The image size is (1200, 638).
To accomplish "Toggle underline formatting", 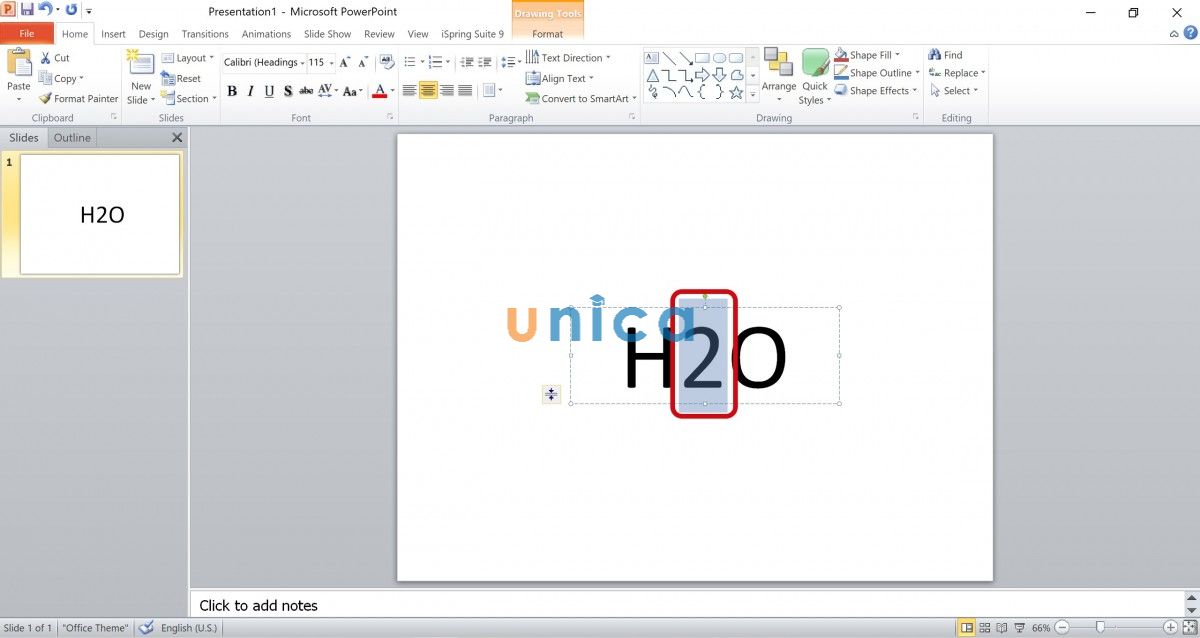I will click(270, 91).
